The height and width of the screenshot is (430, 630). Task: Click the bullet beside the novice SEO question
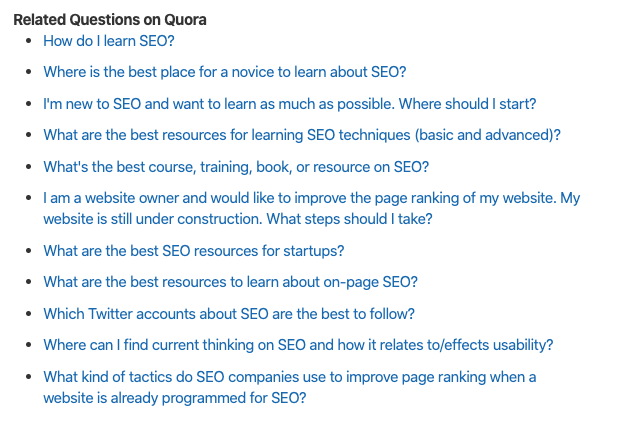pyautogui.click(x=29, y=72)
